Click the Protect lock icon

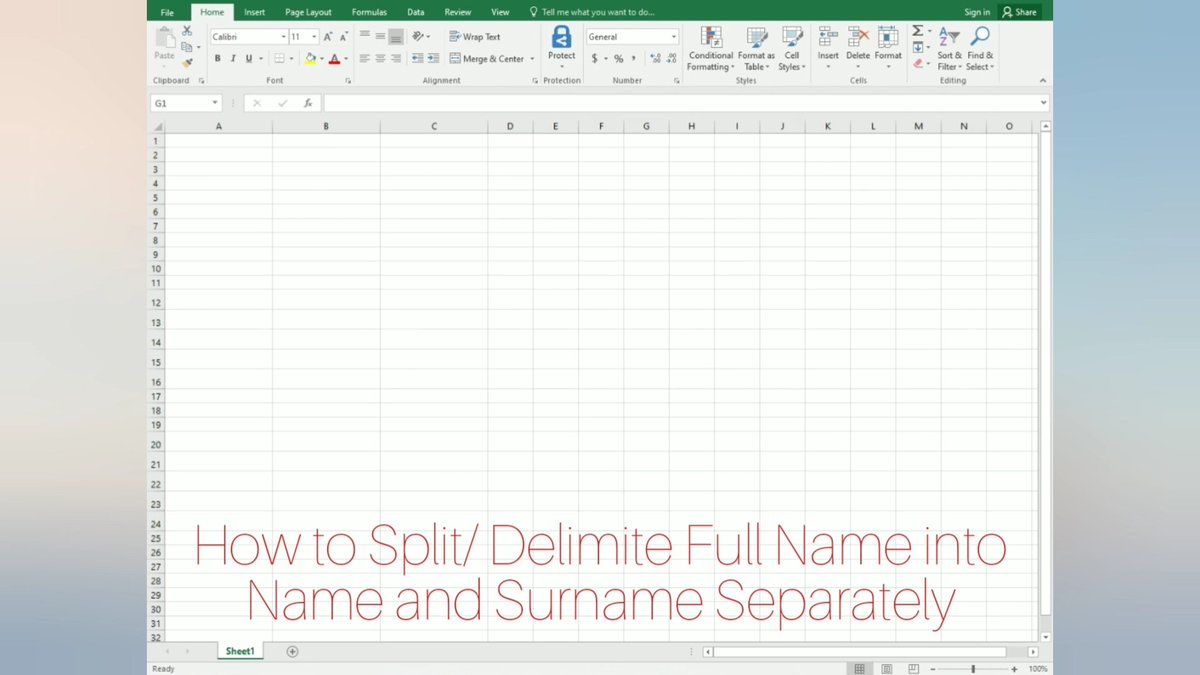point(562,36)
